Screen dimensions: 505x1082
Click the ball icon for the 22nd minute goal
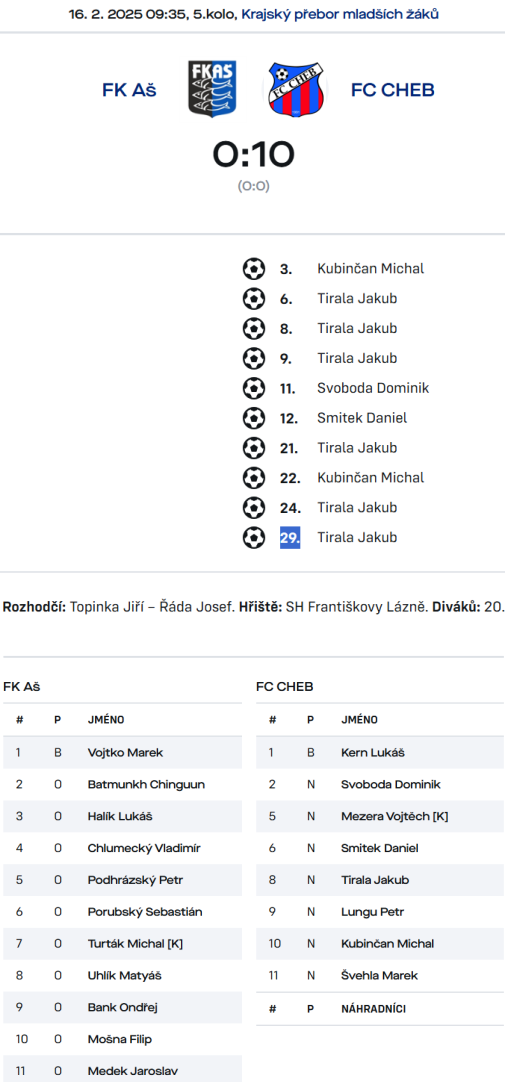point(254,478)
